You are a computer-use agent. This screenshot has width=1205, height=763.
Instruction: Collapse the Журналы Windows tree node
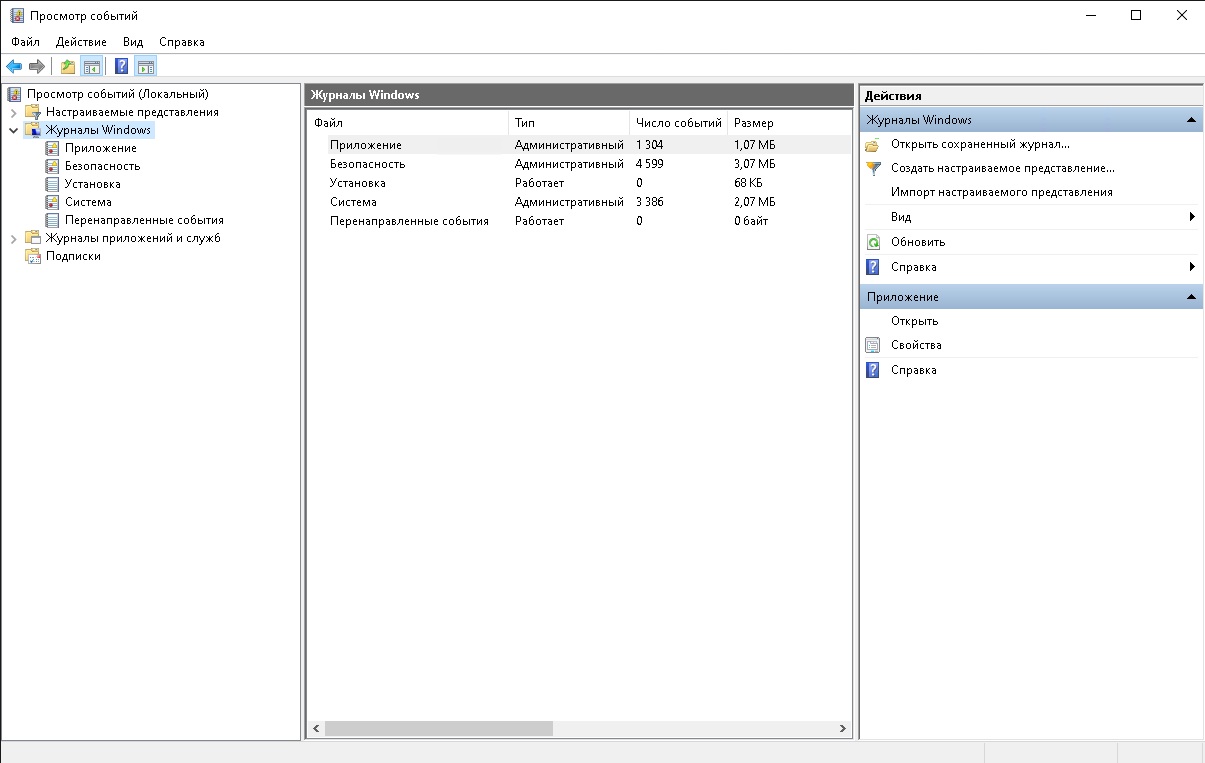(13, 130)
